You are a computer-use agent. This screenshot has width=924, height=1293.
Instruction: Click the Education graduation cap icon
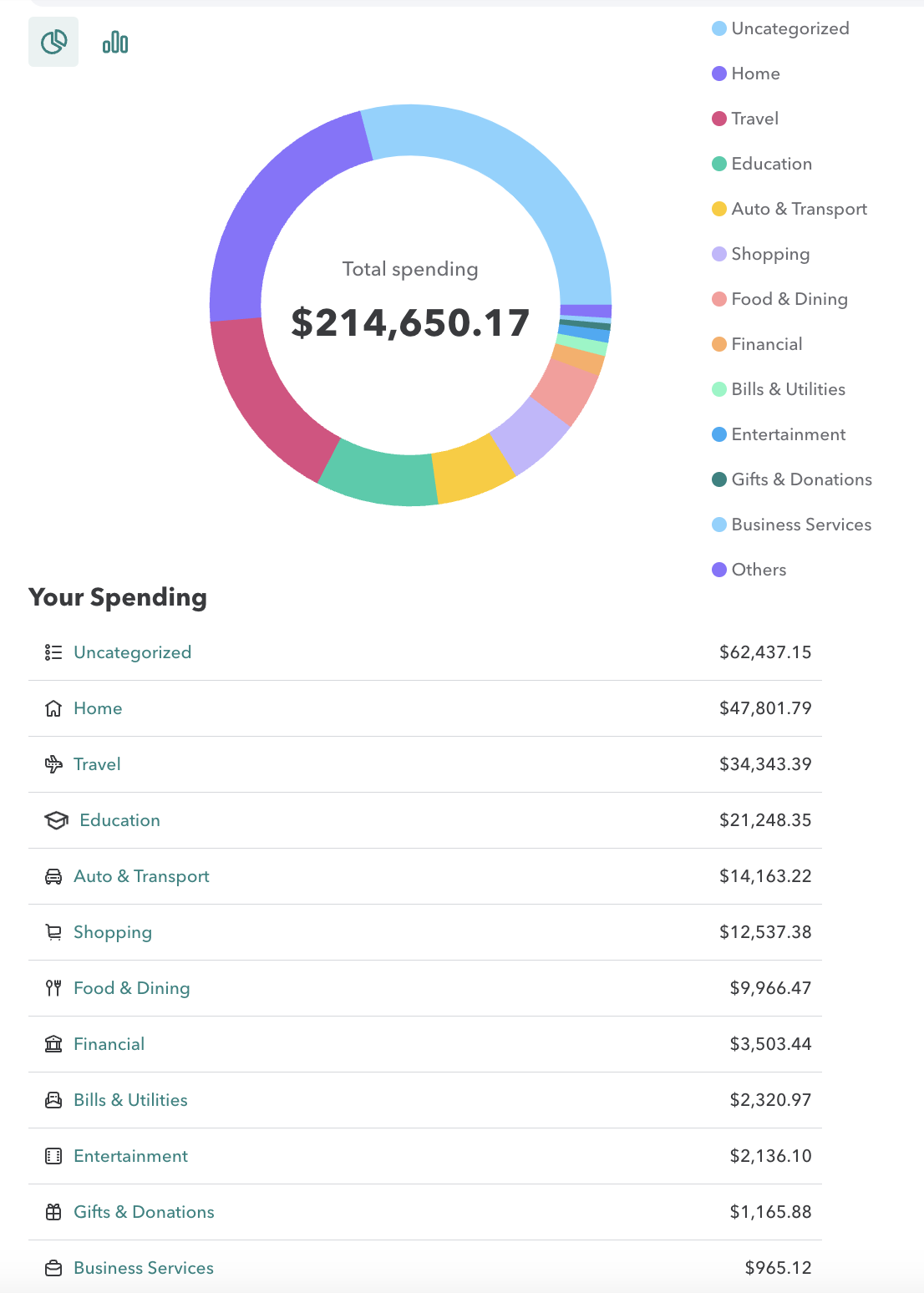(x=56, y=820)
